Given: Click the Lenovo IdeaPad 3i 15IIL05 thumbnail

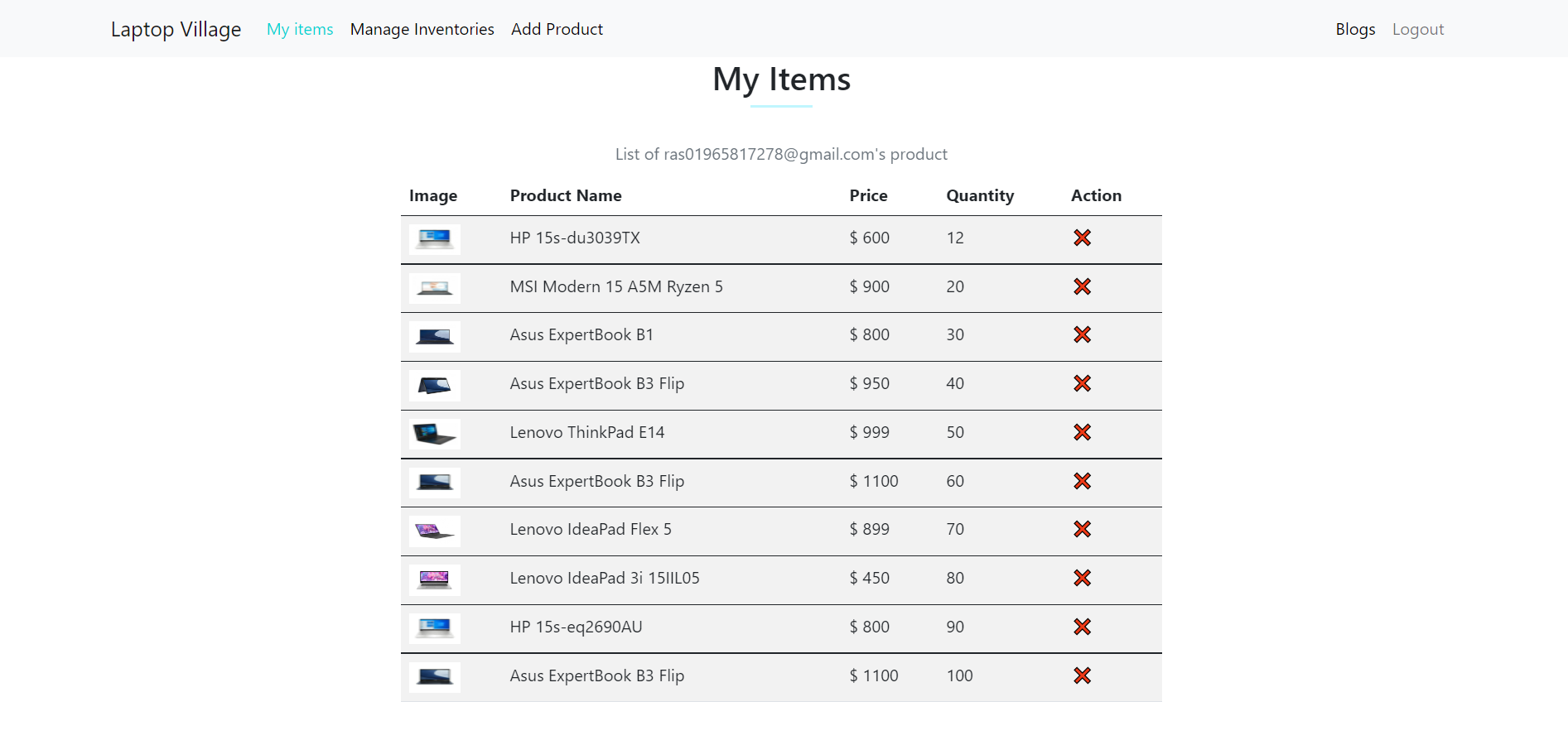Looking at the screenshot, I should tap(435, 579).
